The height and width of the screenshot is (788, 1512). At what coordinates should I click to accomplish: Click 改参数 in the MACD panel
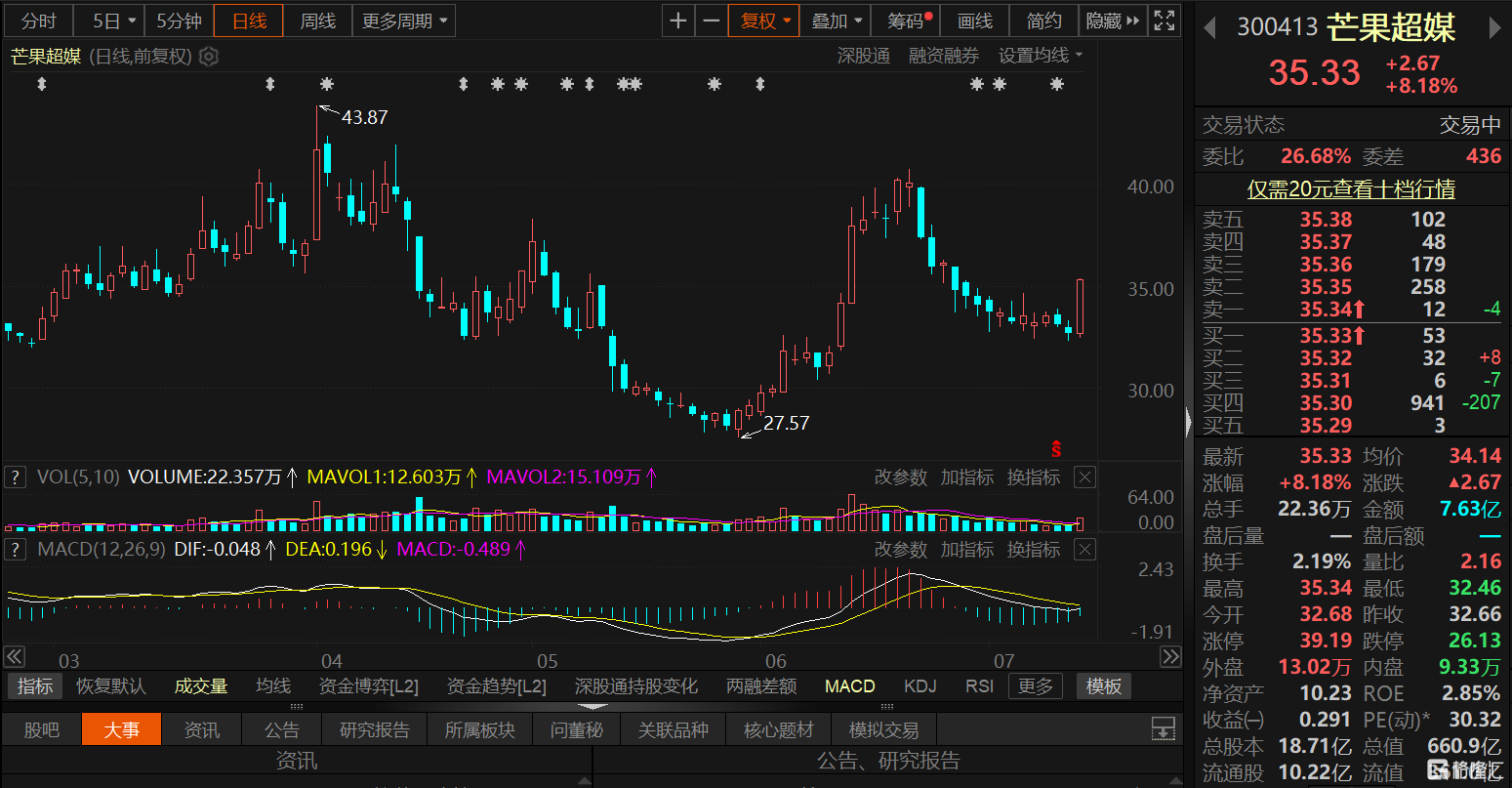[901, 550]
